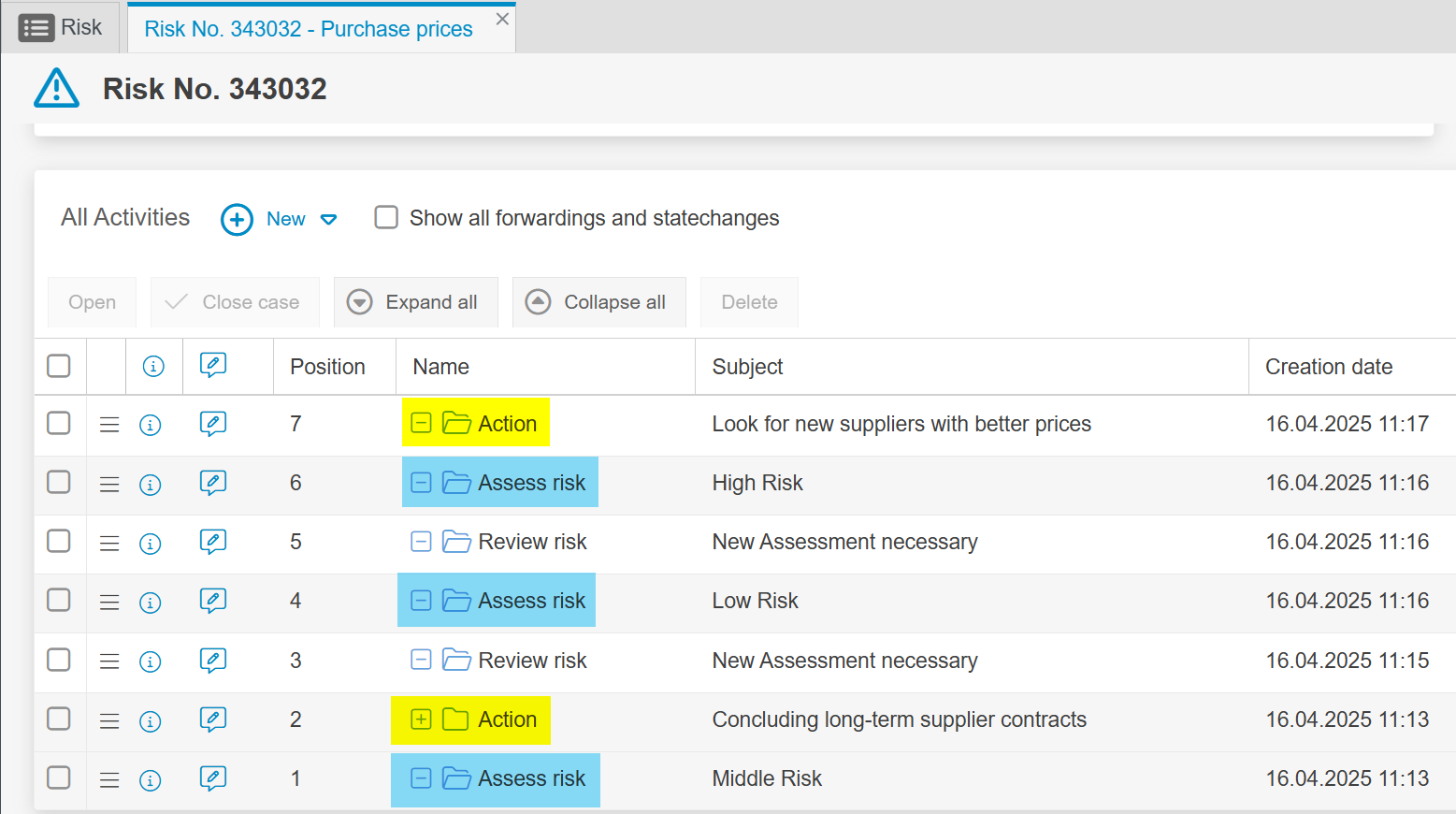Expand the Action item at position 2
Image resolution: width=1456 pixels, height=814 pixels.
coord(421,720)
